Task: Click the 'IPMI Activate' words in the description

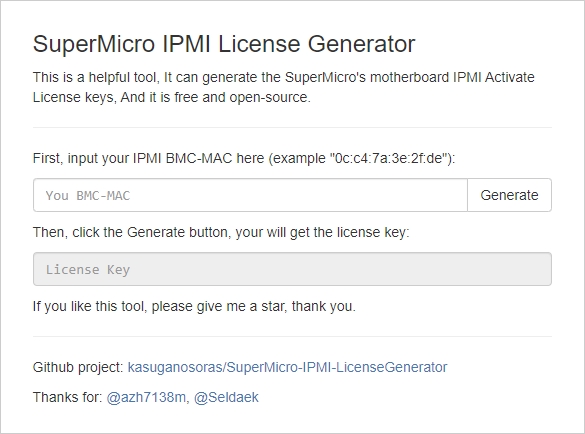Action: point(494,78)
